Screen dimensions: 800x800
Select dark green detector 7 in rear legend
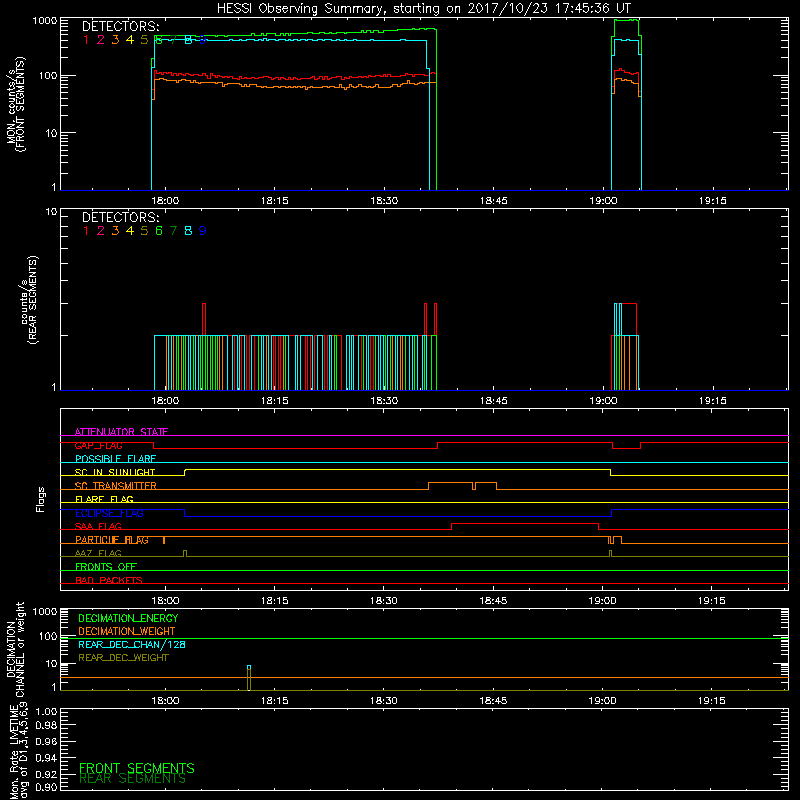(x=173, y=231)
